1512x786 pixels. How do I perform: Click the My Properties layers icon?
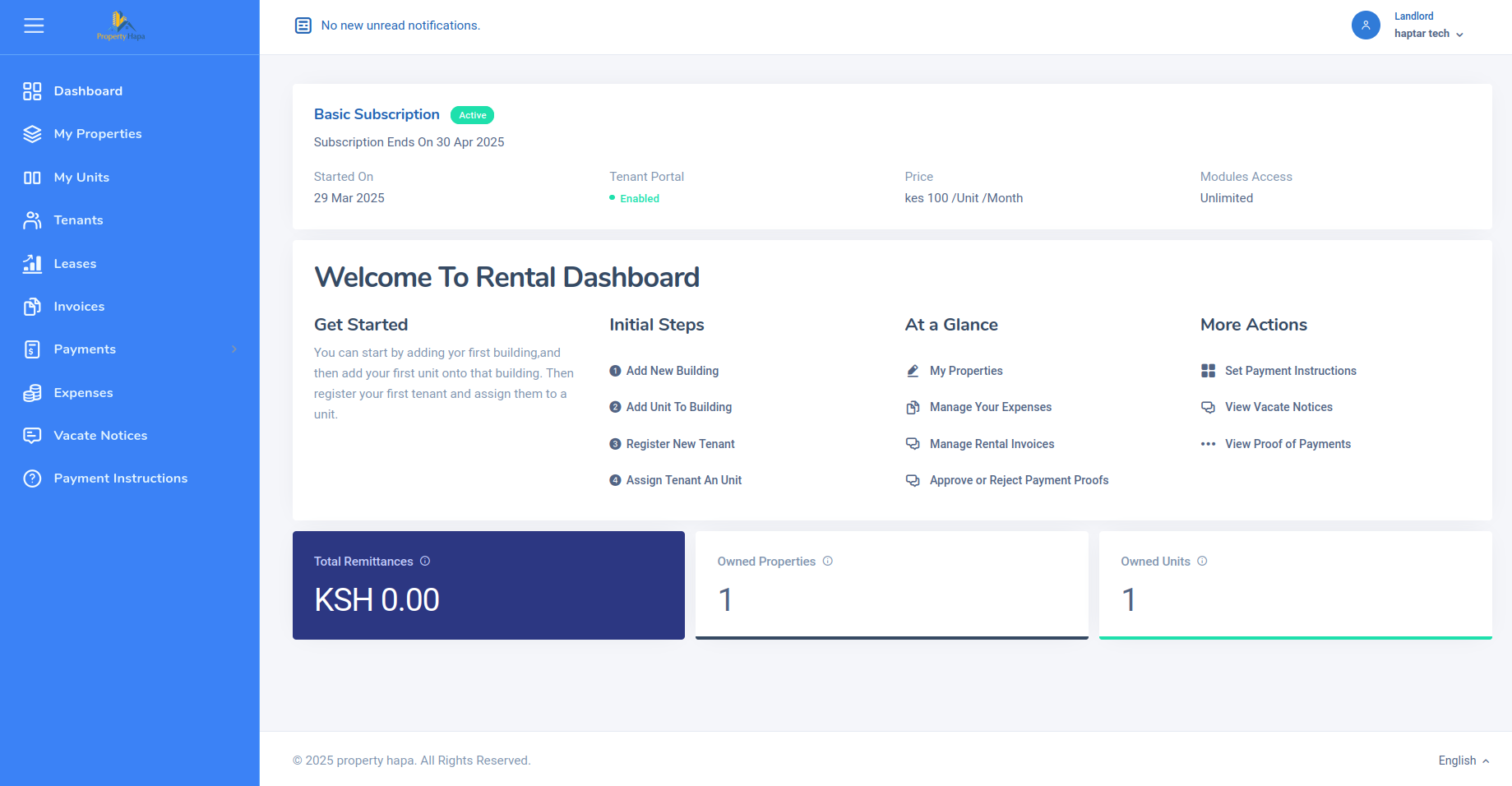(32, 134)
